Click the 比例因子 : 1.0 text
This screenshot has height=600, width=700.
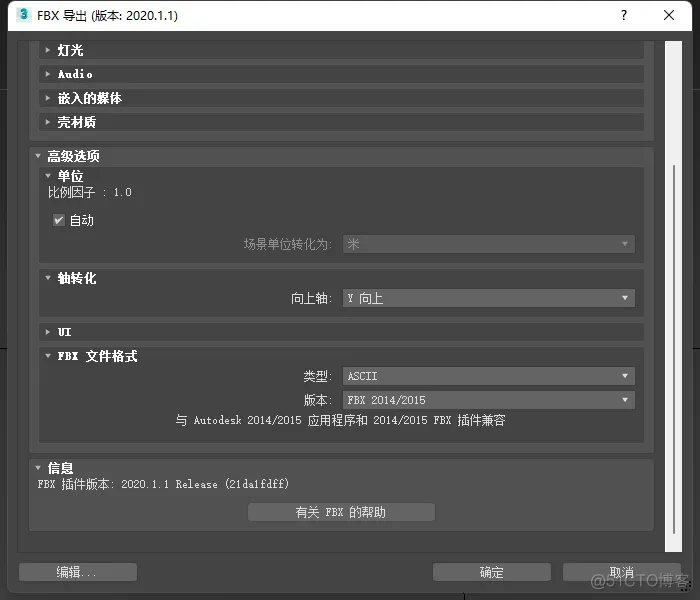click(90, 192)
